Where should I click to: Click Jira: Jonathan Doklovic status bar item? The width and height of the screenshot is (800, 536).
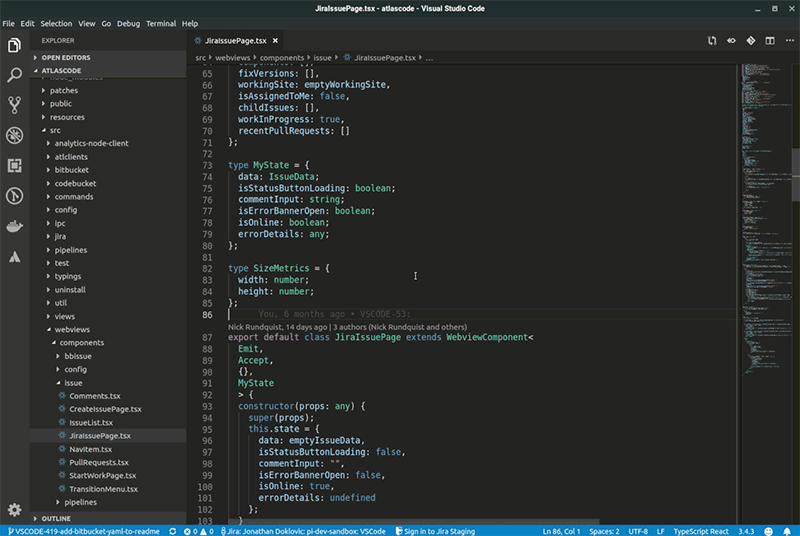click(x=303, y=531)
